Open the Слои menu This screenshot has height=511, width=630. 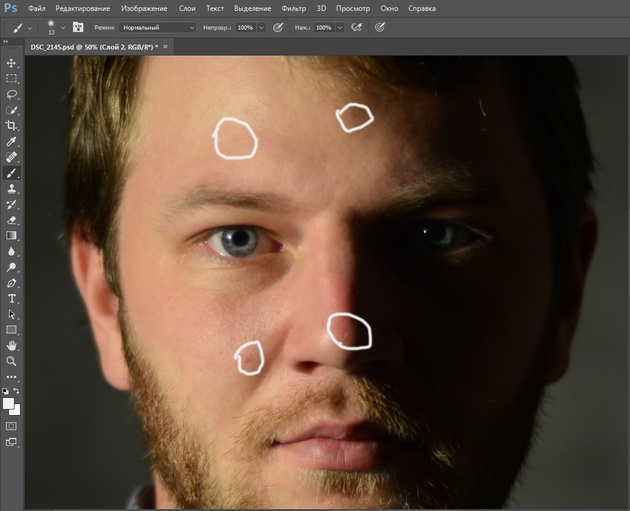click(x=187, y=8)
